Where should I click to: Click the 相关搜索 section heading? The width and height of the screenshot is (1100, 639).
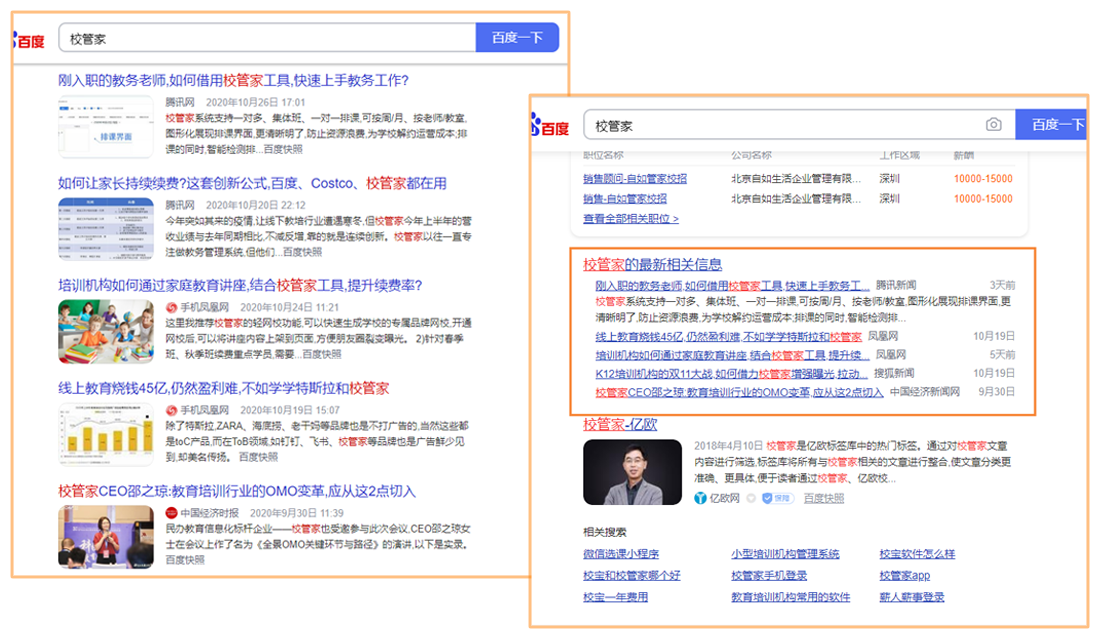pos(605,532)
